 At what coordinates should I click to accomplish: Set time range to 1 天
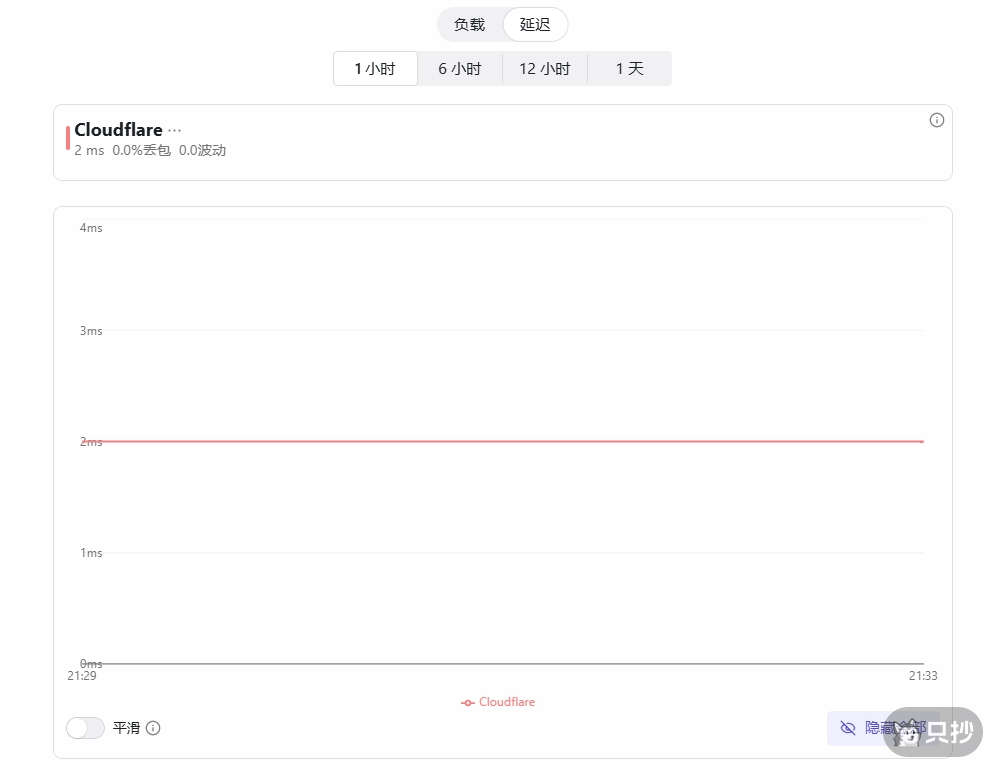coord(629,69)
